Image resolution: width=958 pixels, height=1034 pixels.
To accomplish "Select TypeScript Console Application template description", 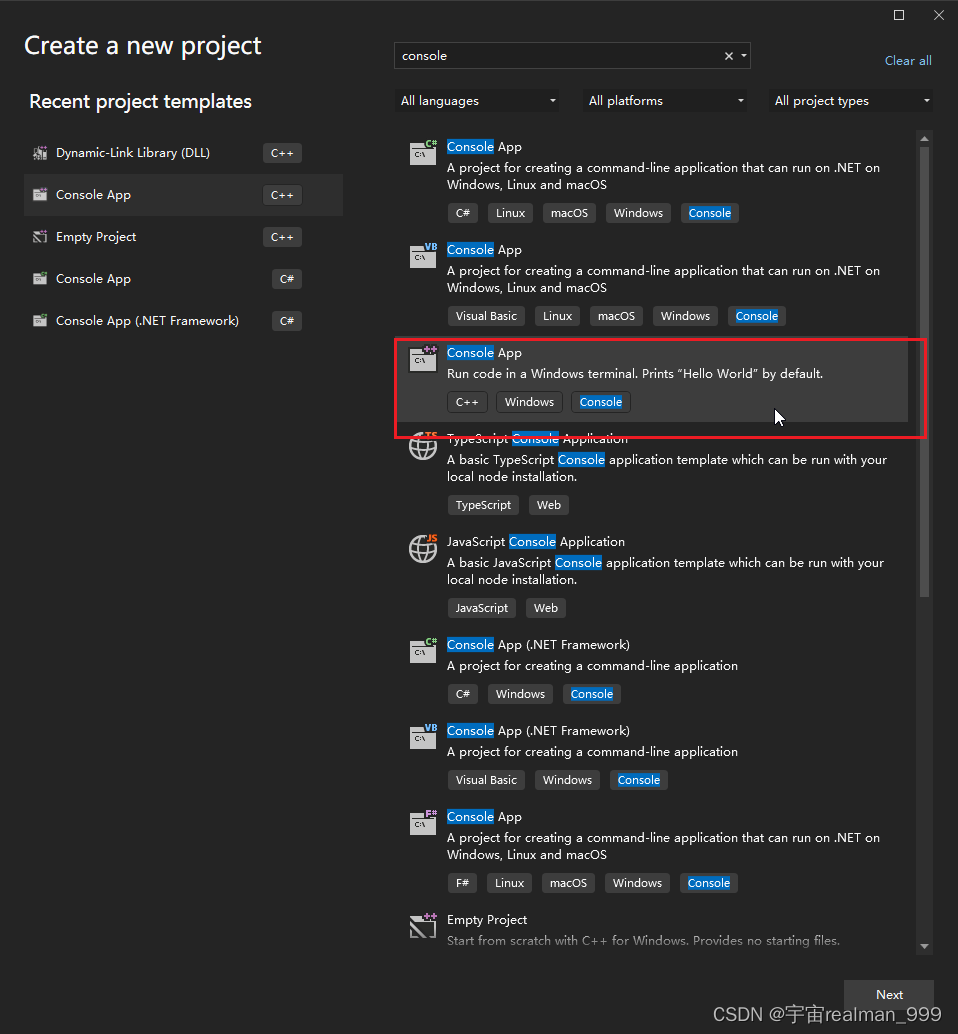I will pos(667,468).
